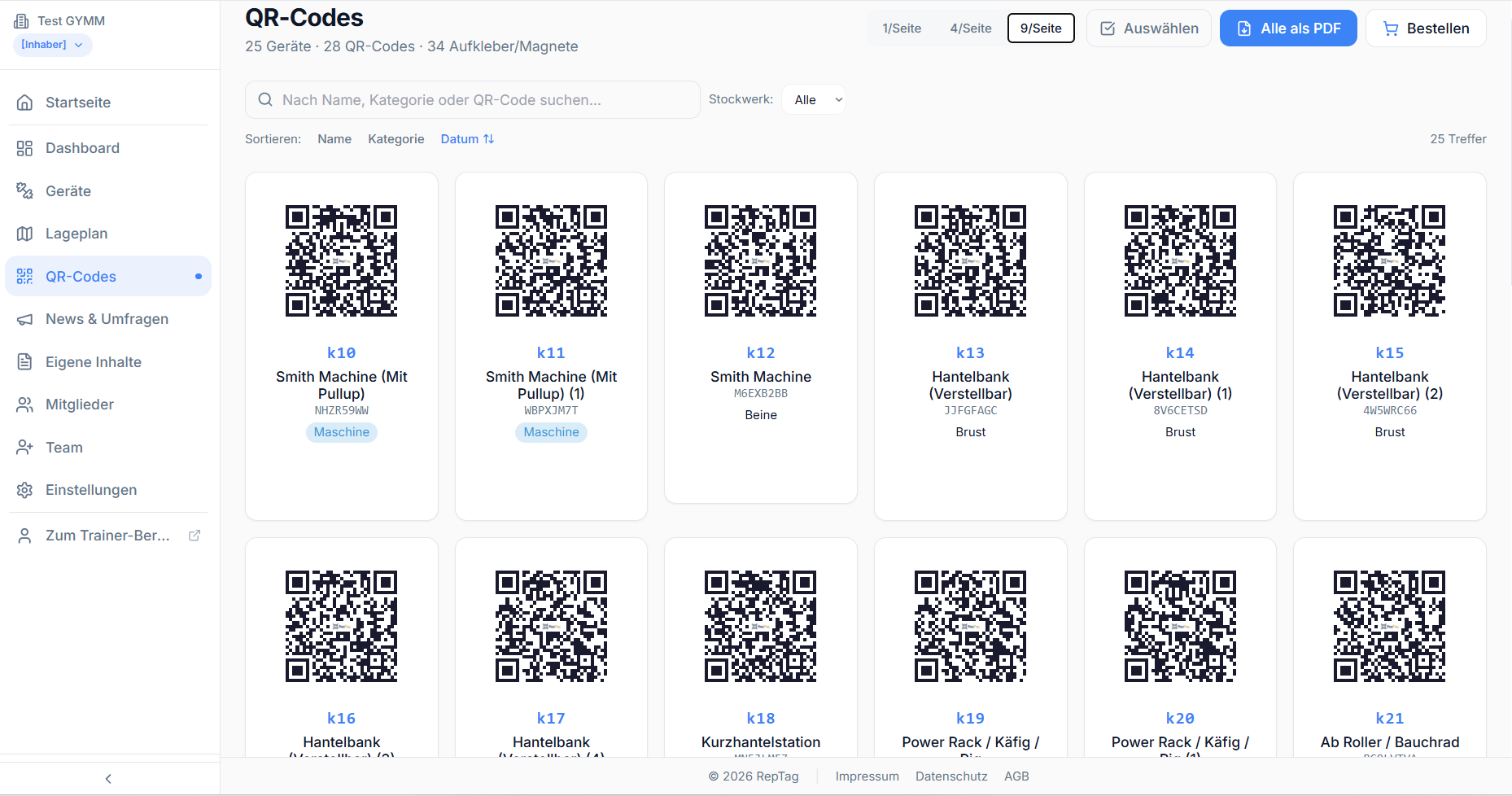The height and width of the screenshot is (796, 1512).
Task: Click the k13 Hantelbank QR code
Action: coord(971,260)
